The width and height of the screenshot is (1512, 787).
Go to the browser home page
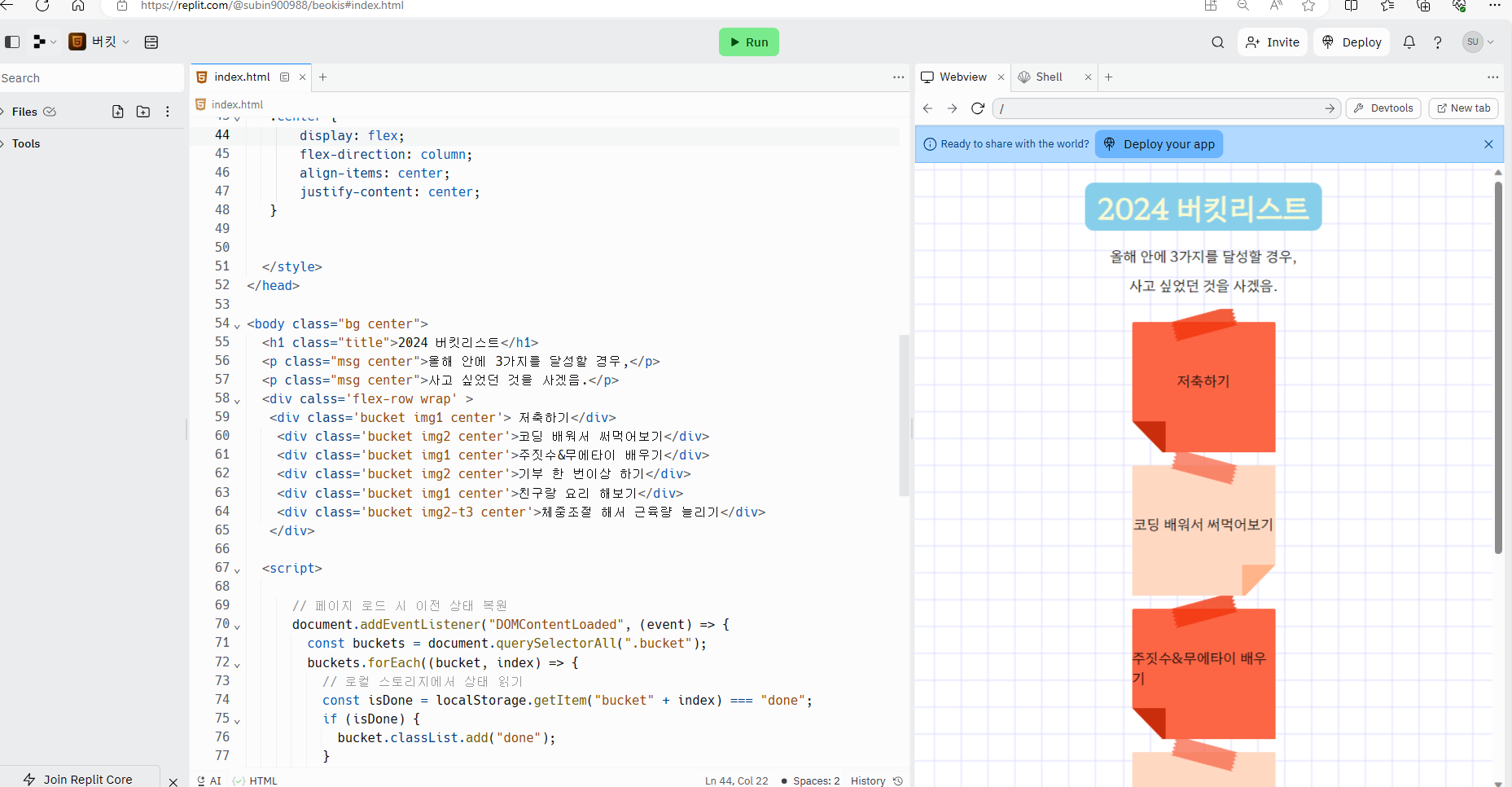(78, 6)
